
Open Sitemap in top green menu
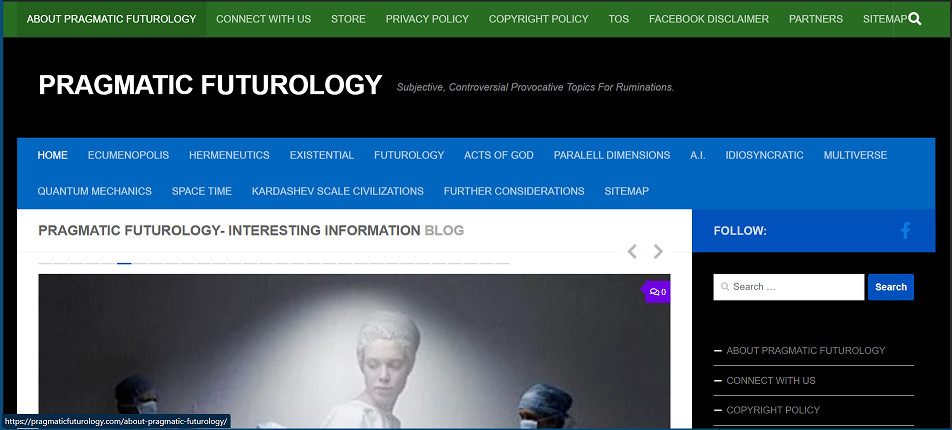coord(885,19)
